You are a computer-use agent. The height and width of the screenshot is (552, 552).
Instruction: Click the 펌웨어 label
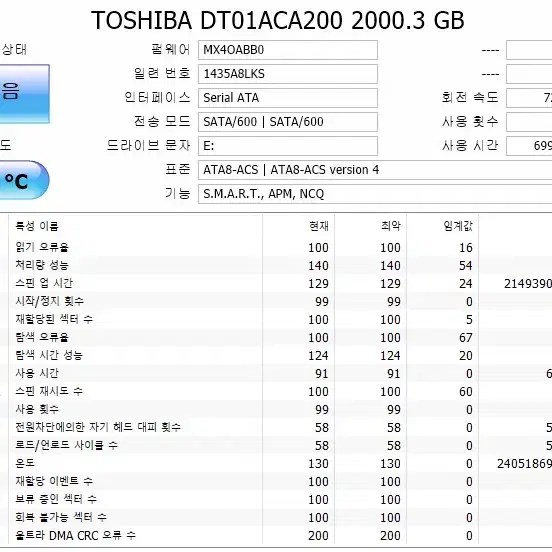pos(170,49)
